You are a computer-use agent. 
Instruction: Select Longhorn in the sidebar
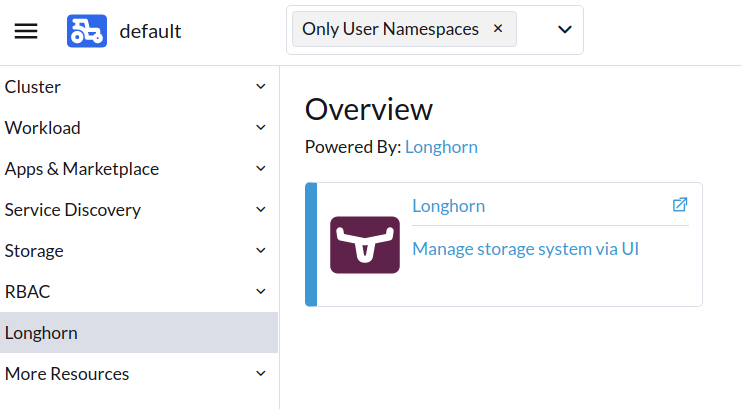click(41, 333)
